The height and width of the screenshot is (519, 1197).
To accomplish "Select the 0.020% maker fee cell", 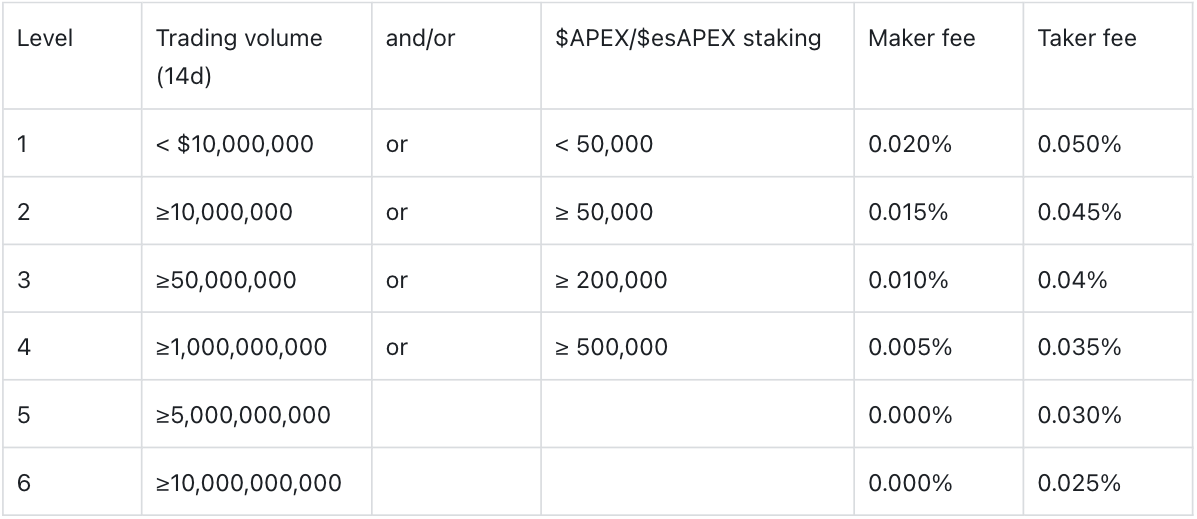I will pos(910,144).
